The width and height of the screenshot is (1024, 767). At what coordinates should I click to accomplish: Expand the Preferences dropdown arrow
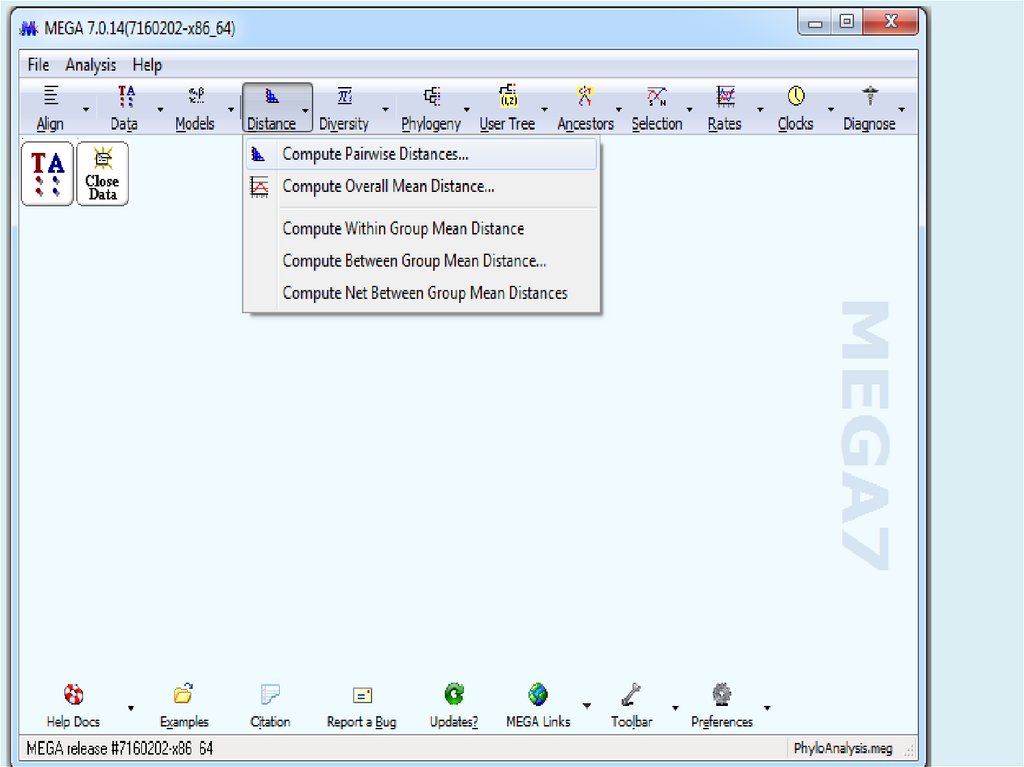click(767, 708)
